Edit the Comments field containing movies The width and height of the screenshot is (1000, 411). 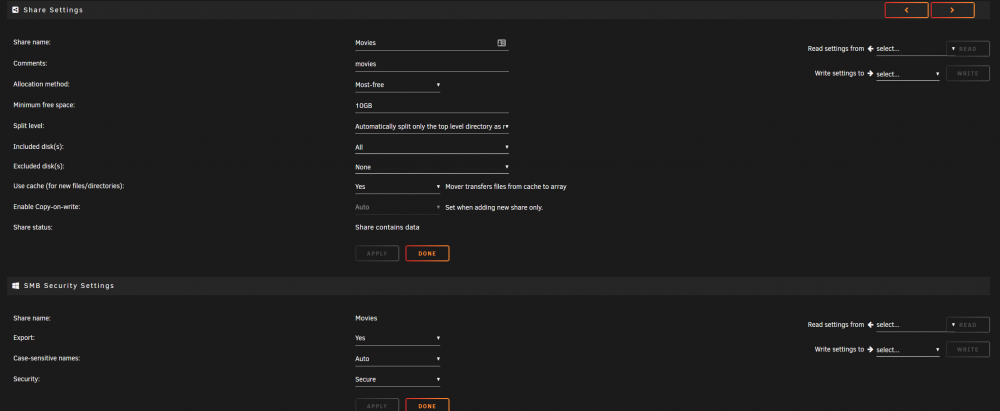point(432,64)
